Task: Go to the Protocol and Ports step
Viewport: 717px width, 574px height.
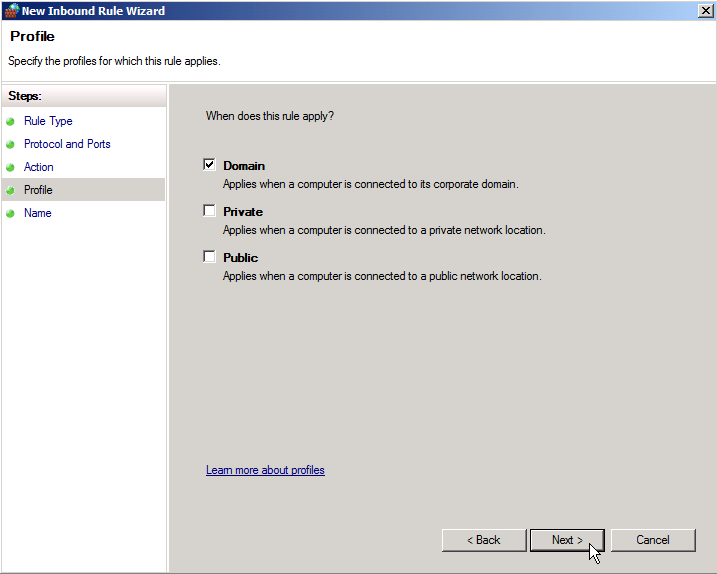Action: pyautogui.click(x=67, y=144)
